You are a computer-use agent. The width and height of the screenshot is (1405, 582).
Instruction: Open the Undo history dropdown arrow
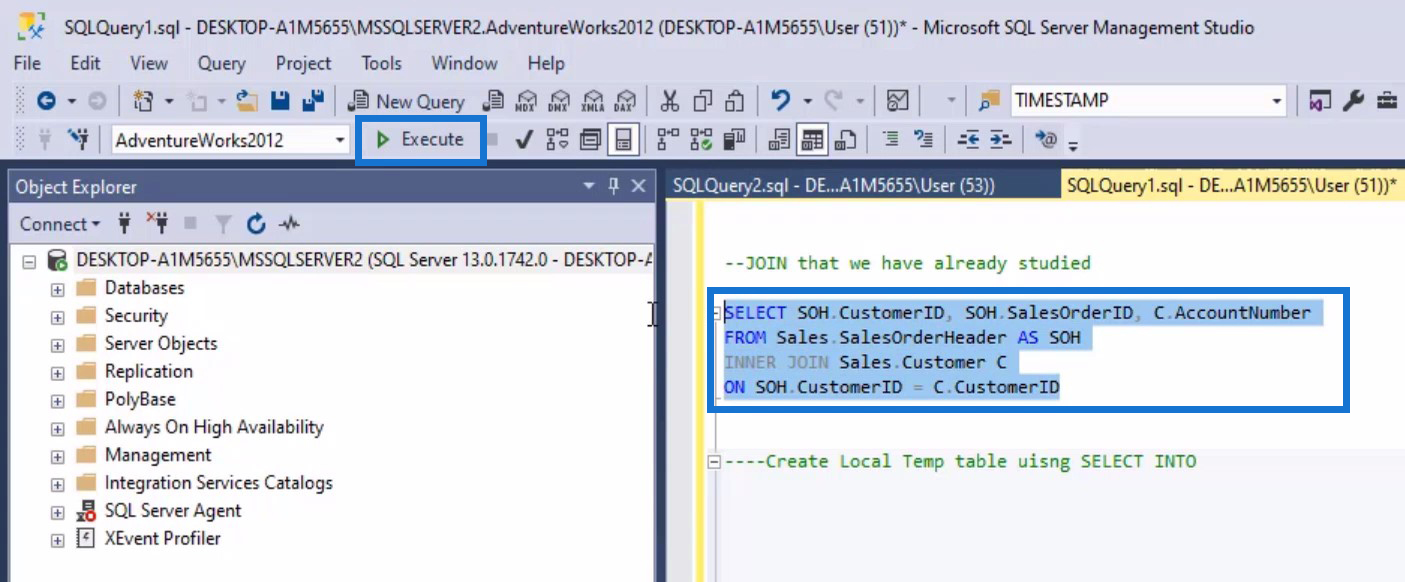pyautogui.click(x=807, y=101)
